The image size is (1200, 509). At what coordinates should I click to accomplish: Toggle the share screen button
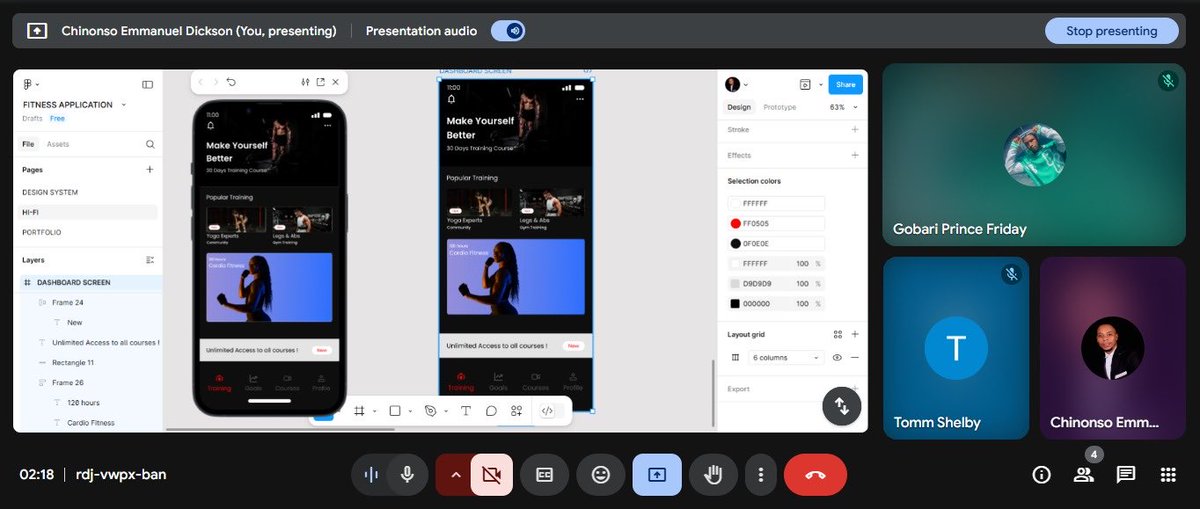pyautogui.click(x=657, y=475)
